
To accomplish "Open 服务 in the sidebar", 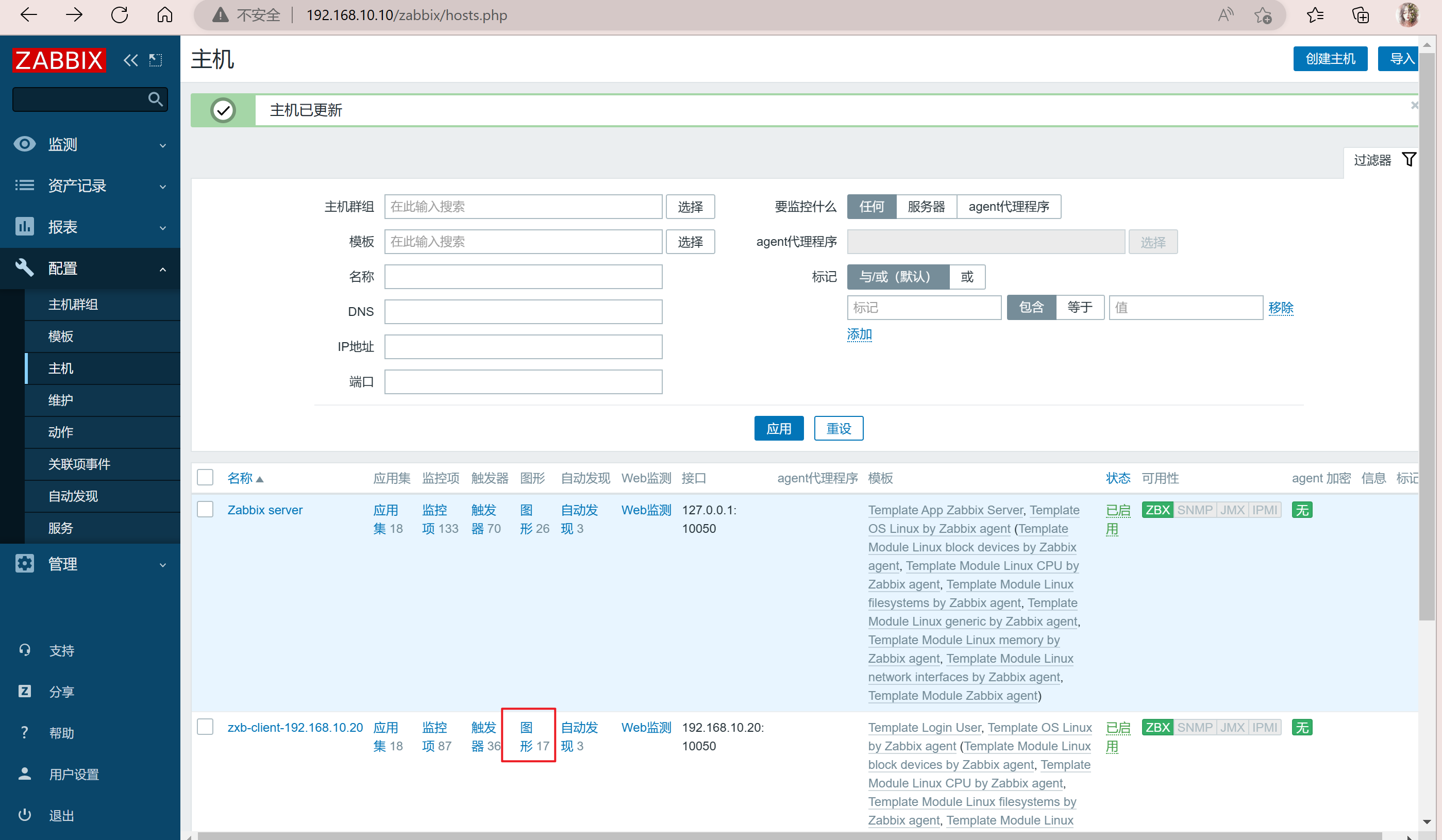I will pos(103,528).
